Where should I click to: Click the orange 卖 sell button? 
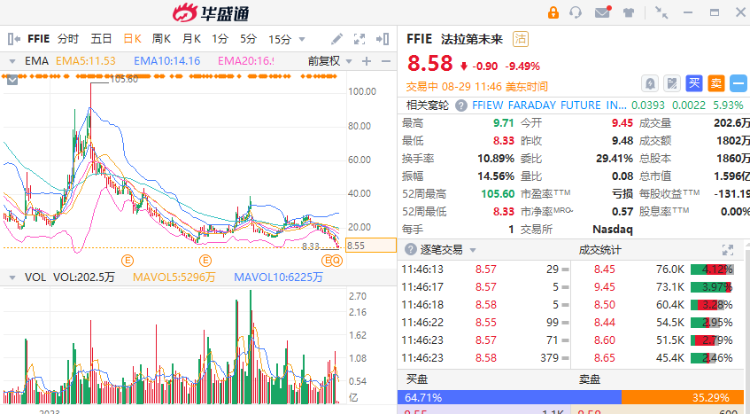coord(716,84)
